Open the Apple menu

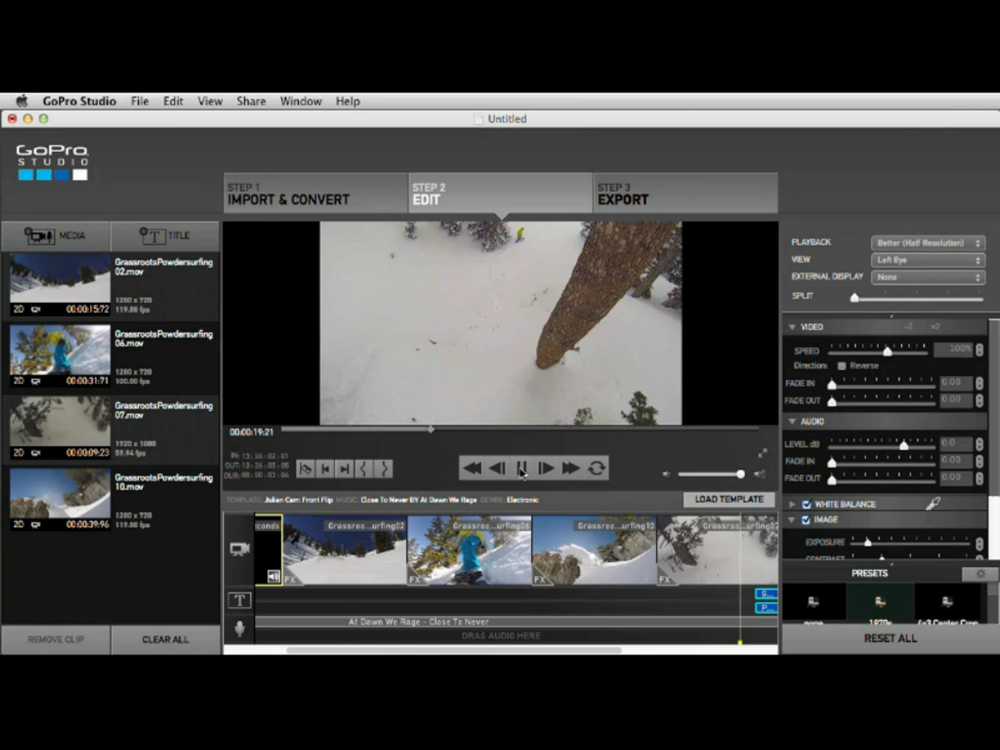point(22,101)
